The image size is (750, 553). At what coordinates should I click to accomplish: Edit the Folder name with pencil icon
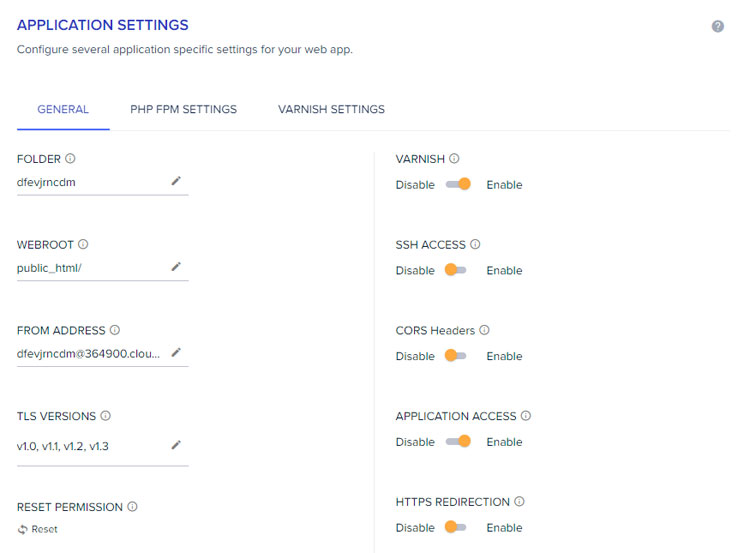point(176,181)
